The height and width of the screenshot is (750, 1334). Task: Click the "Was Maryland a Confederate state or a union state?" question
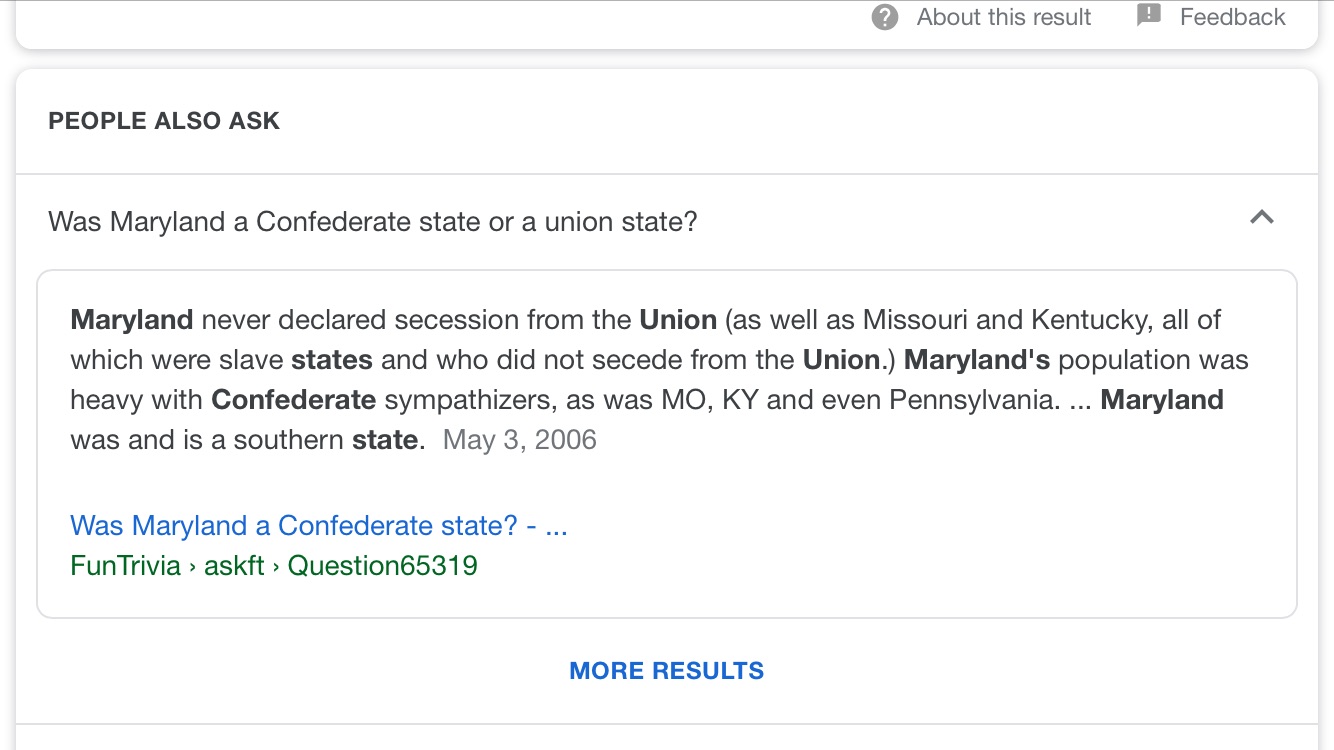[x=372, y=221]
